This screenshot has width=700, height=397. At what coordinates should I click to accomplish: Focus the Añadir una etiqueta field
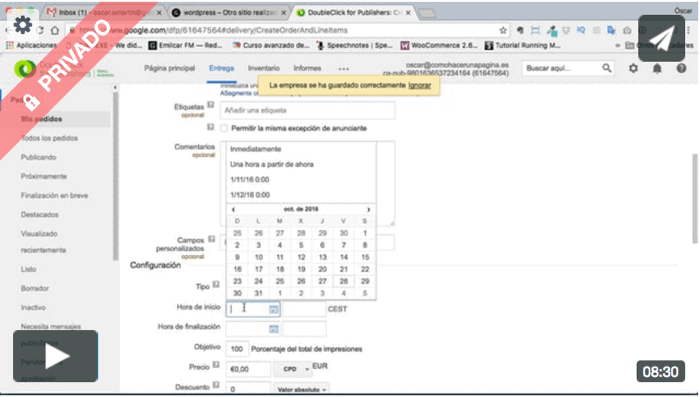(307, 110)
